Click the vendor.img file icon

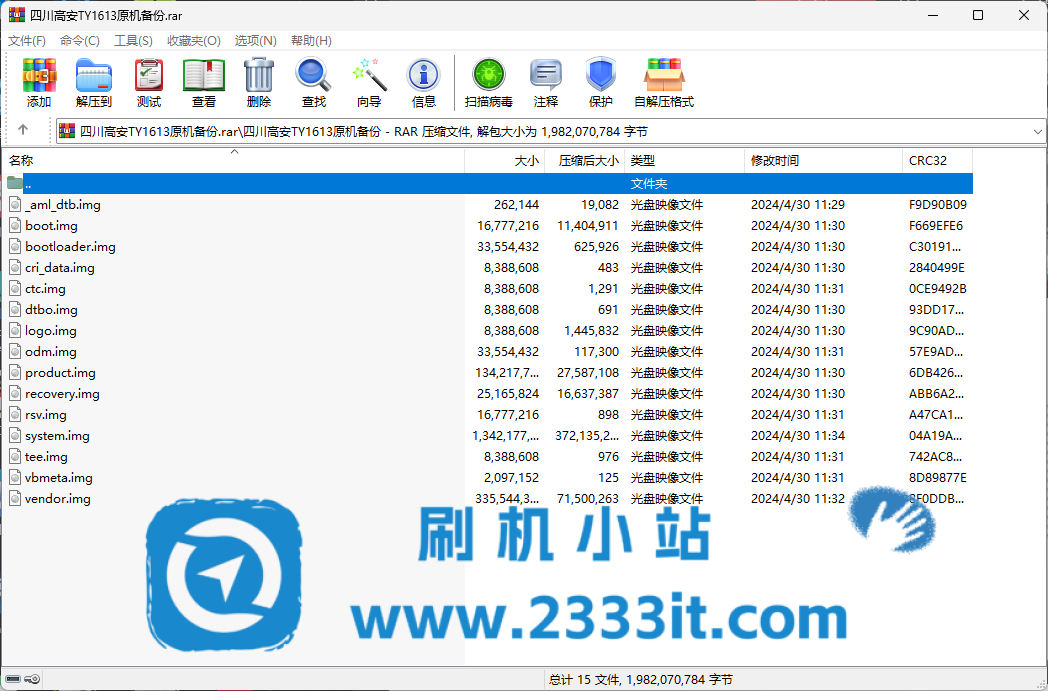tap(15, 498)
